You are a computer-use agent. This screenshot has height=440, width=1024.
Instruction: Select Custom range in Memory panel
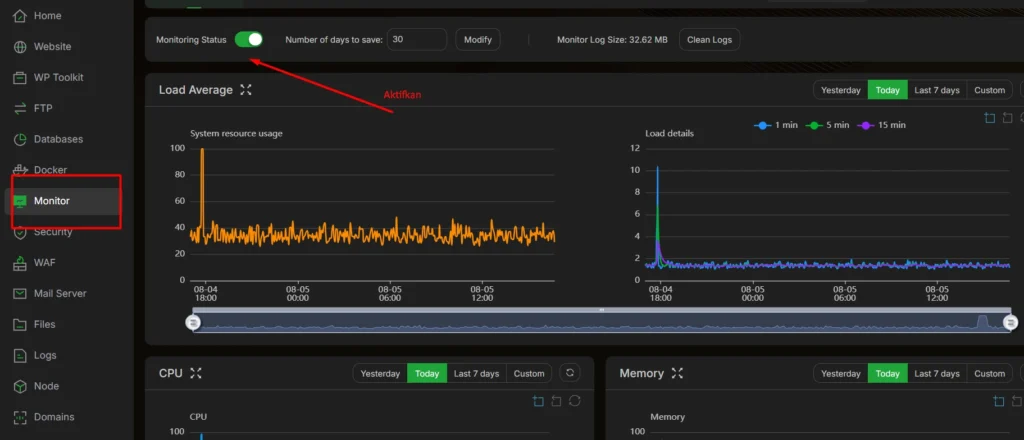[989, 373]
